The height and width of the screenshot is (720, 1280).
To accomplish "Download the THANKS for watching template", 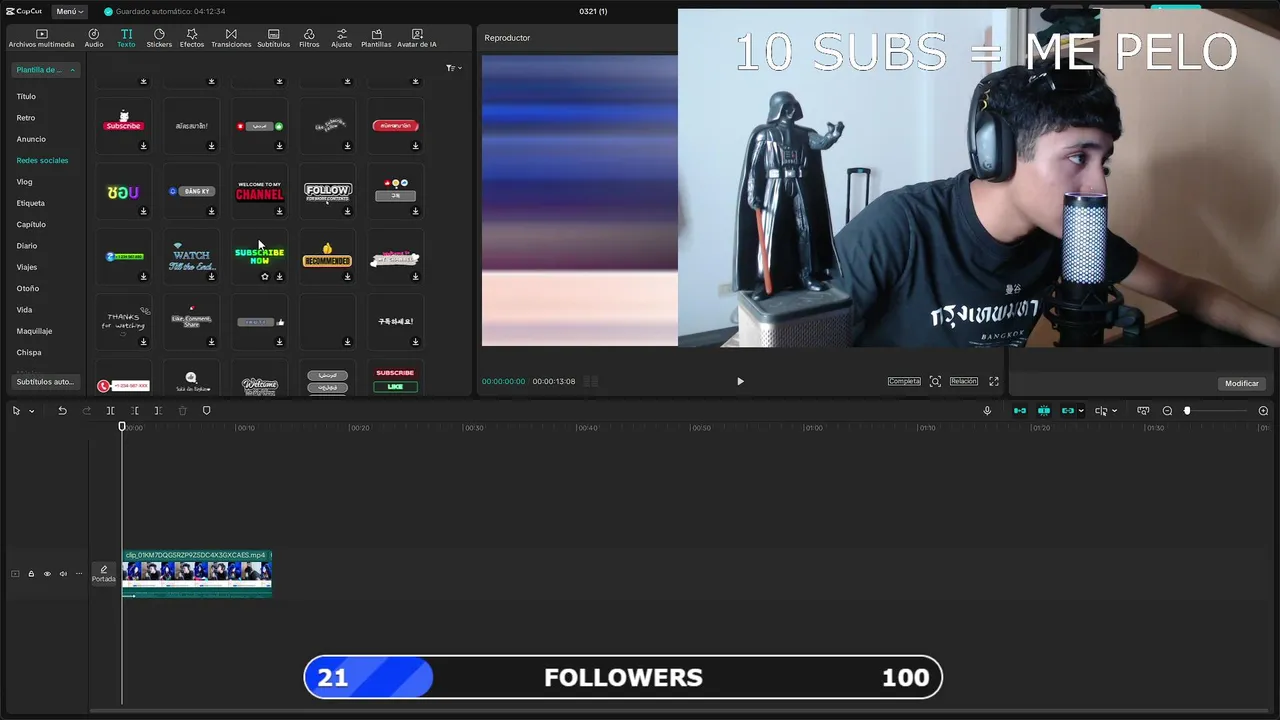I will tap(143, 341).
